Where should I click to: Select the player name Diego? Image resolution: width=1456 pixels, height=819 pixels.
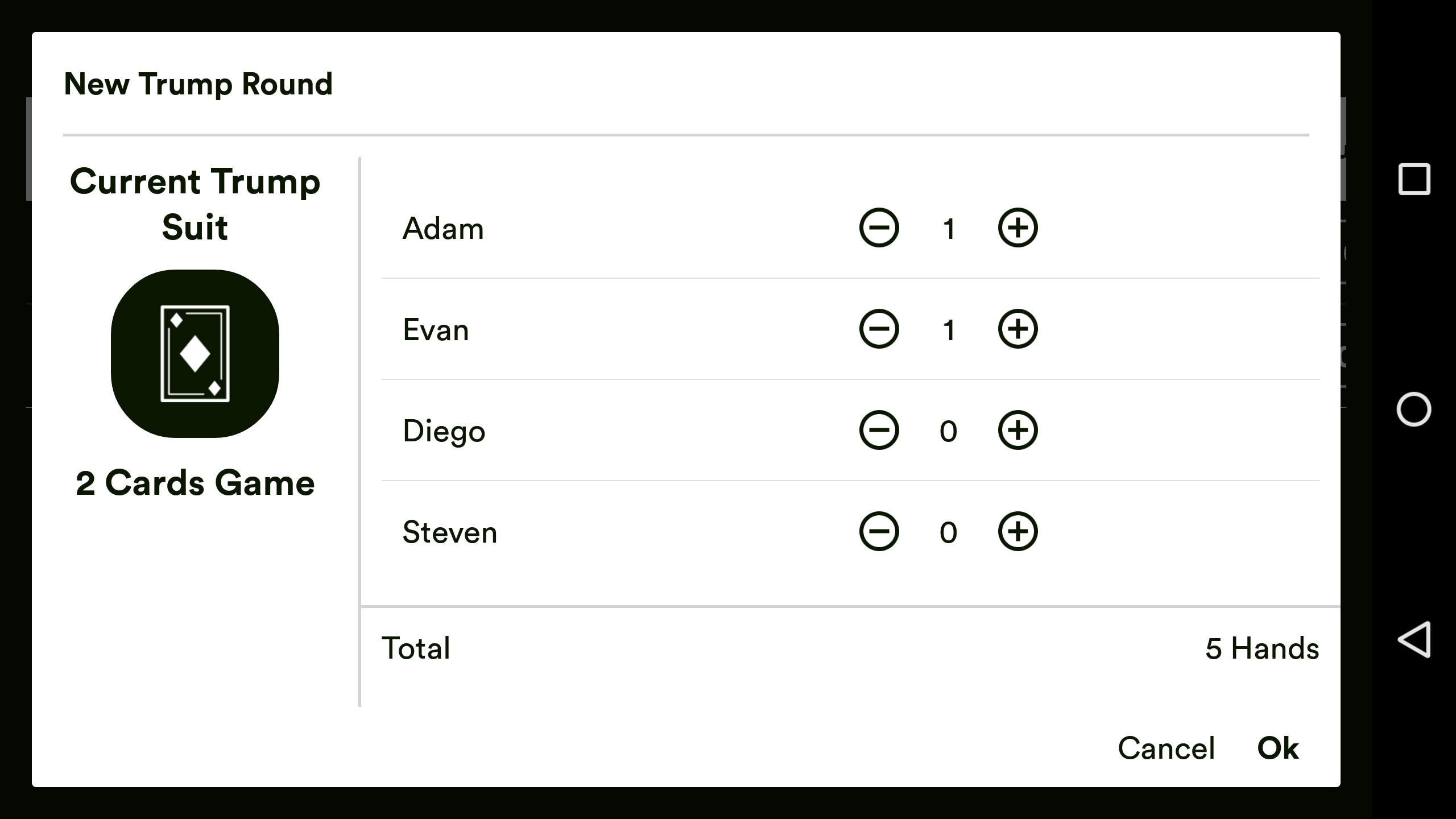coord(444,431)
